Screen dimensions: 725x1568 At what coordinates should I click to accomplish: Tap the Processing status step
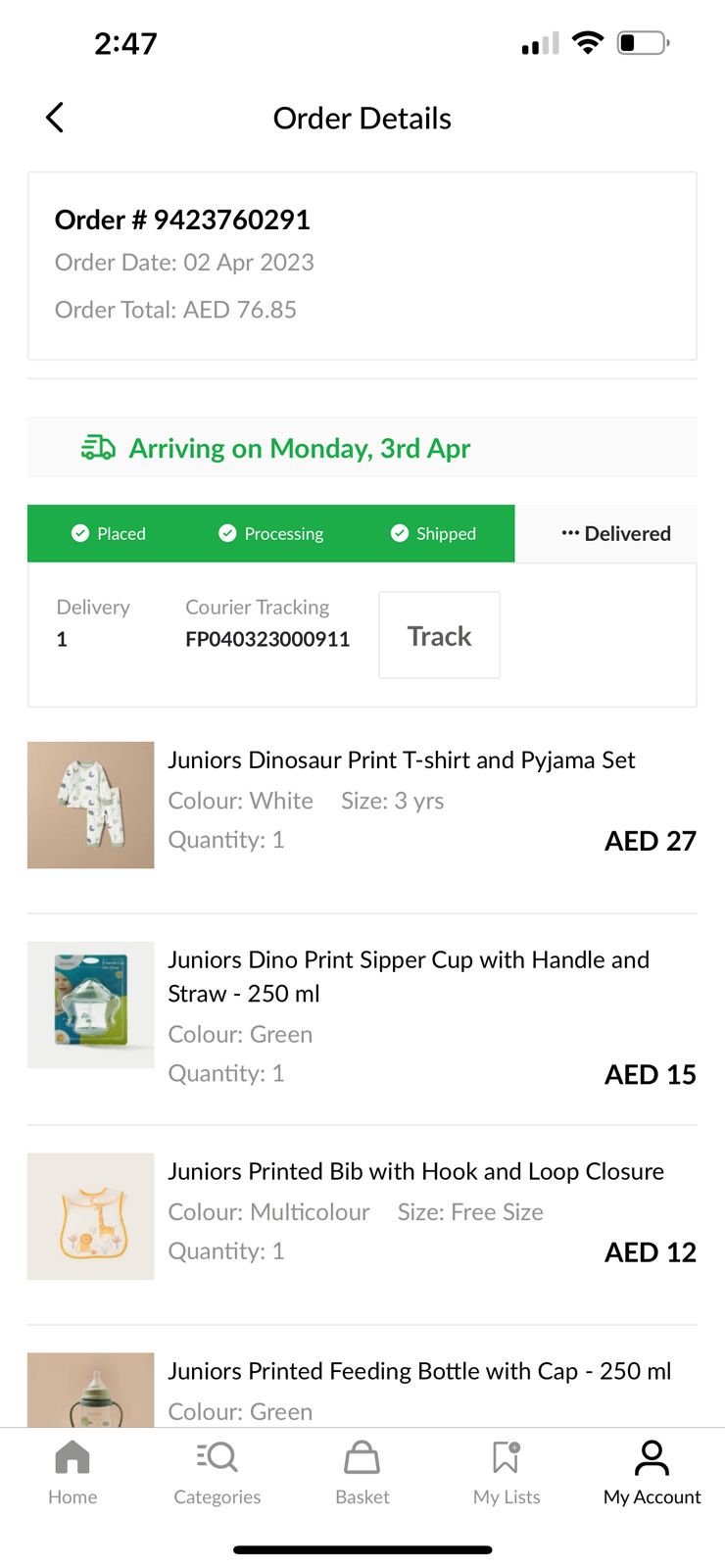click(x=270, y=533)
